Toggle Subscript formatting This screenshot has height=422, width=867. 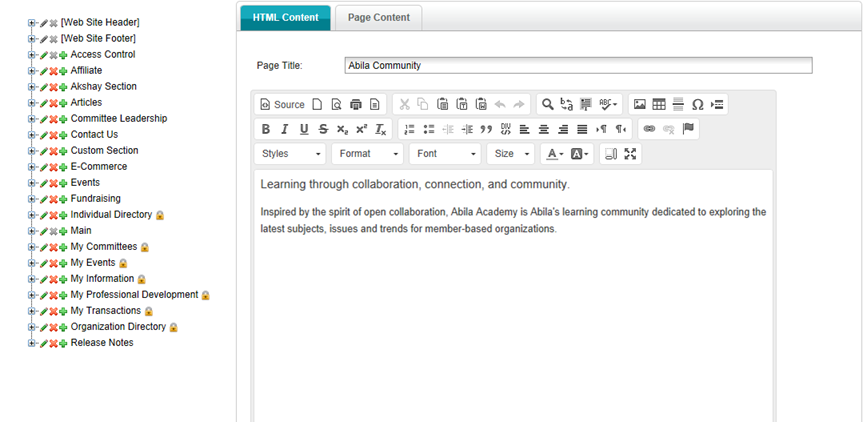[343, 129]
